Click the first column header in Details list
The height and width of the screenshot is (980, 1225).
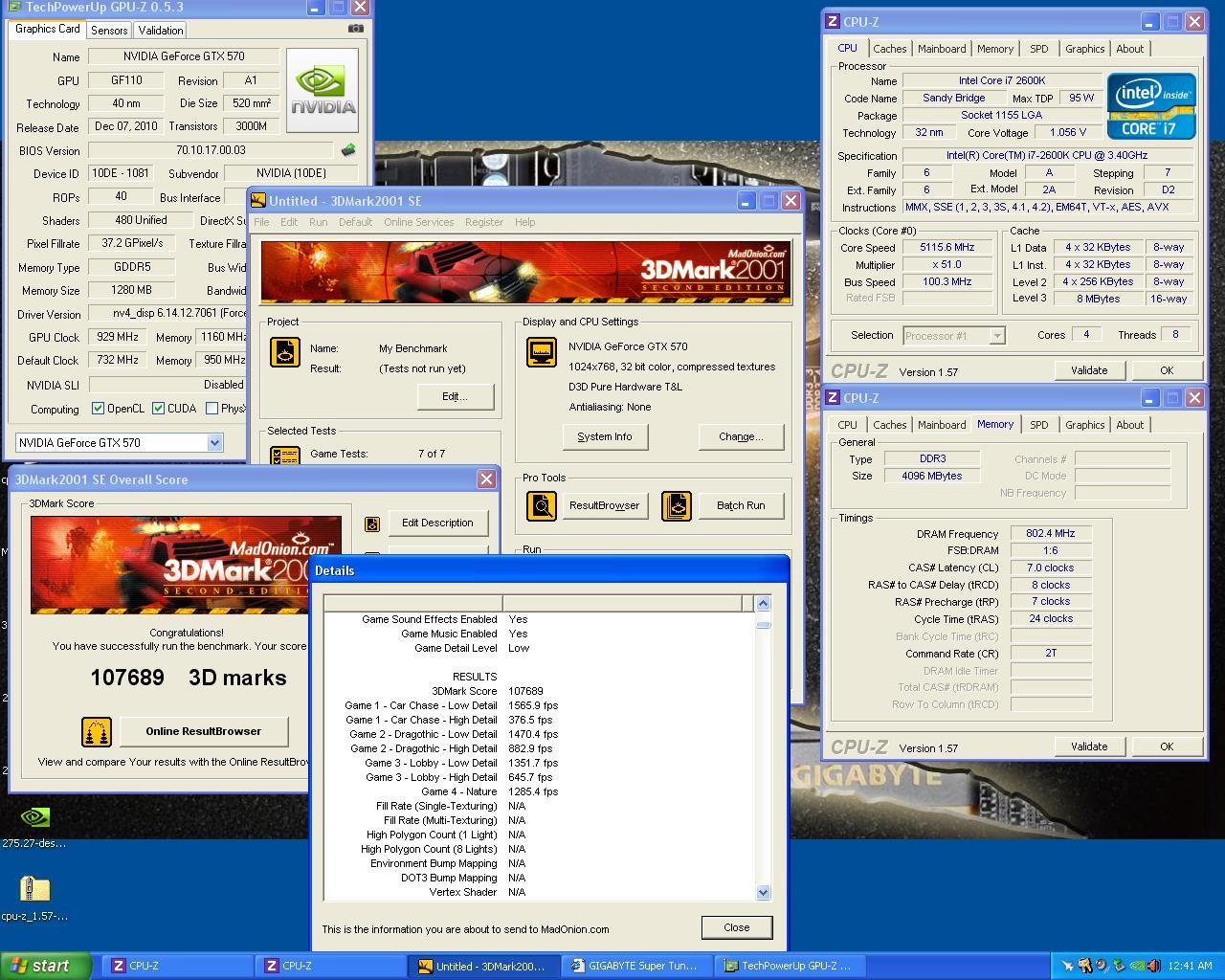coord(412,603)
